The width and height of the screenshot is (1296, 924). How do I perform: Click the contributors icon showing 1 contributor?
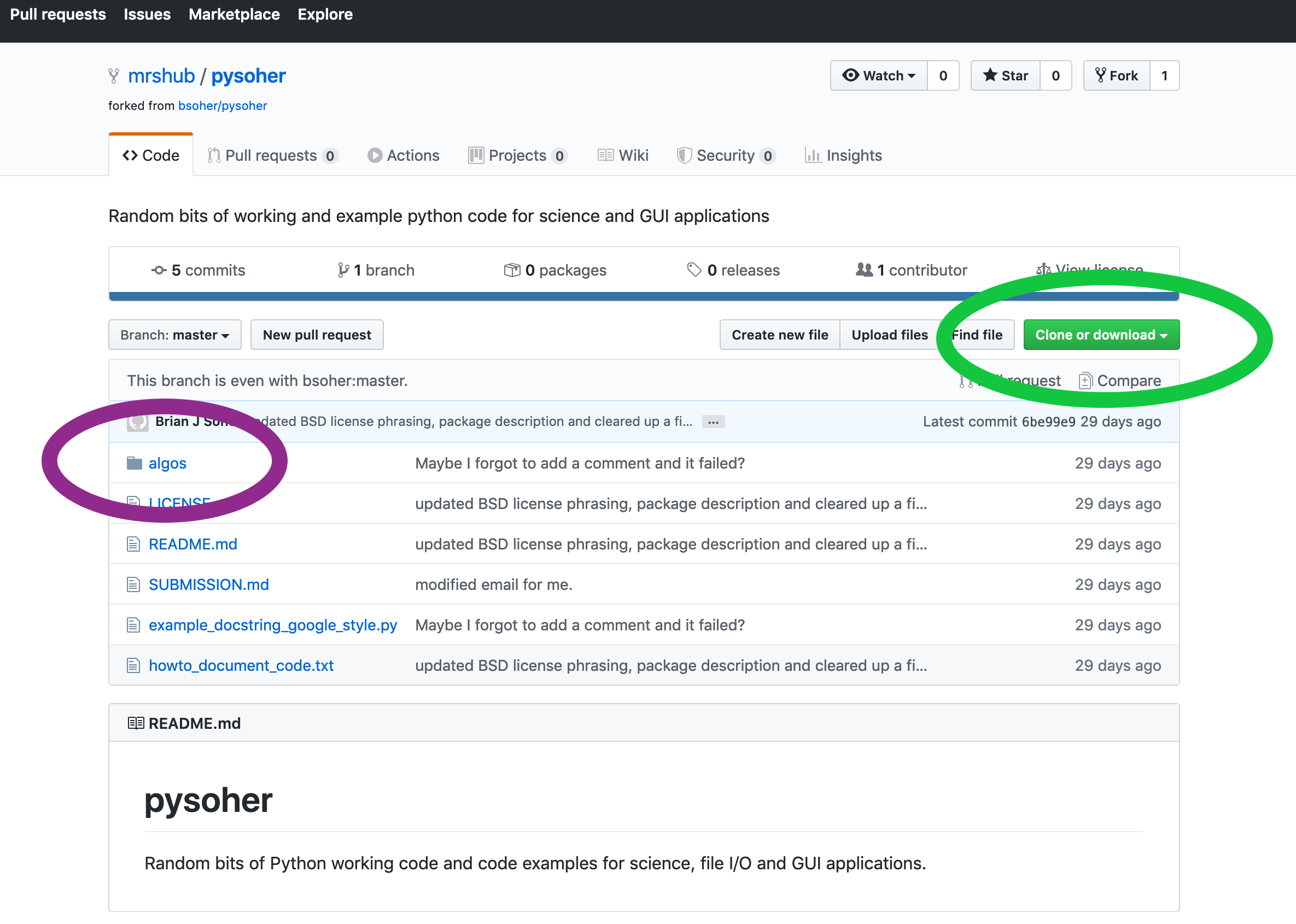pyautogui.click(x=863, y=270)
